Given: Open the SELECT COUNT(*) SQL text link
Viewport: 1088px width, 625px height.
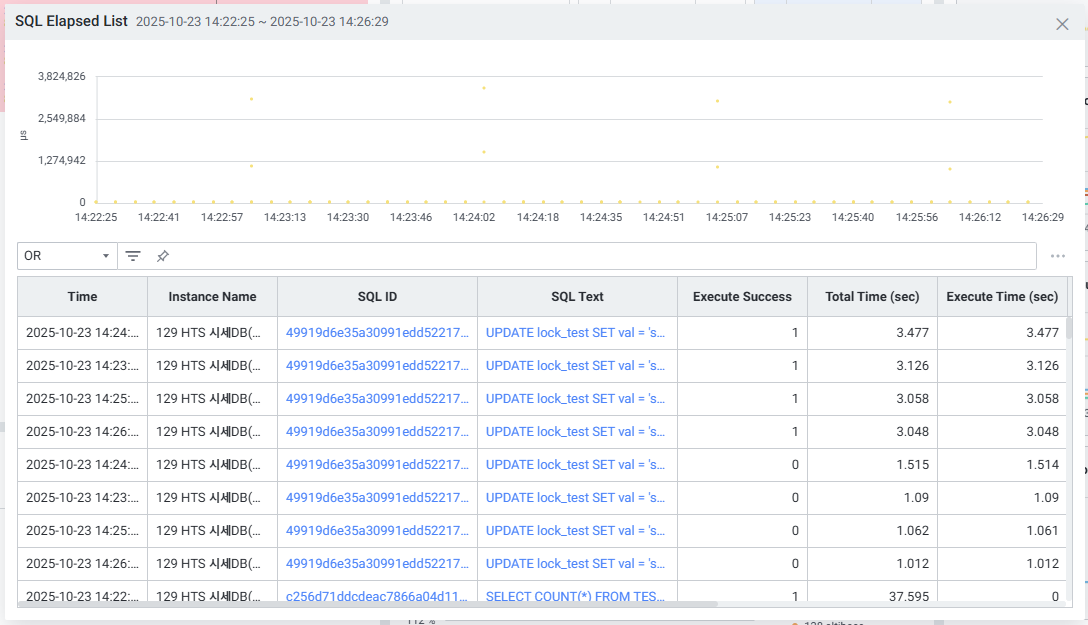Looking at the screenshot, I should [x=575, y=597].
